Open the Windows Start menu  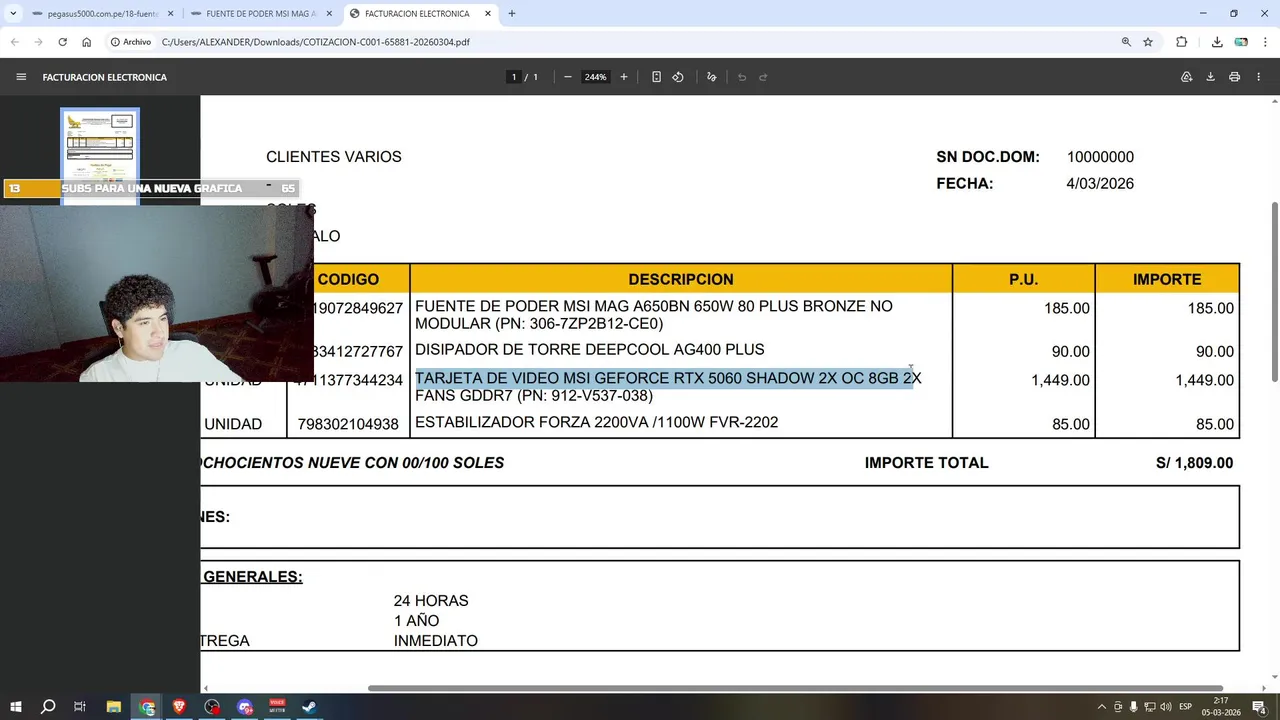pos(16,707)
